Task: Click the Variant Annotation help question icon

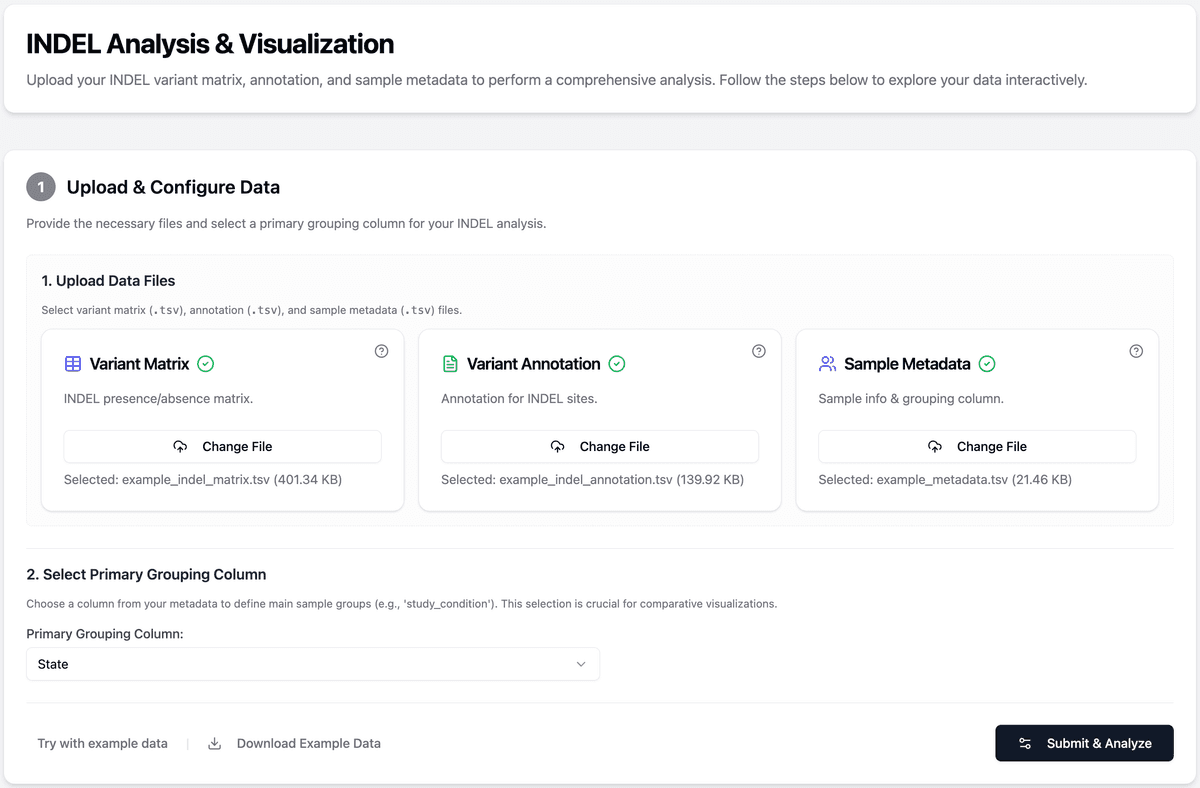Action: point(758,351)
